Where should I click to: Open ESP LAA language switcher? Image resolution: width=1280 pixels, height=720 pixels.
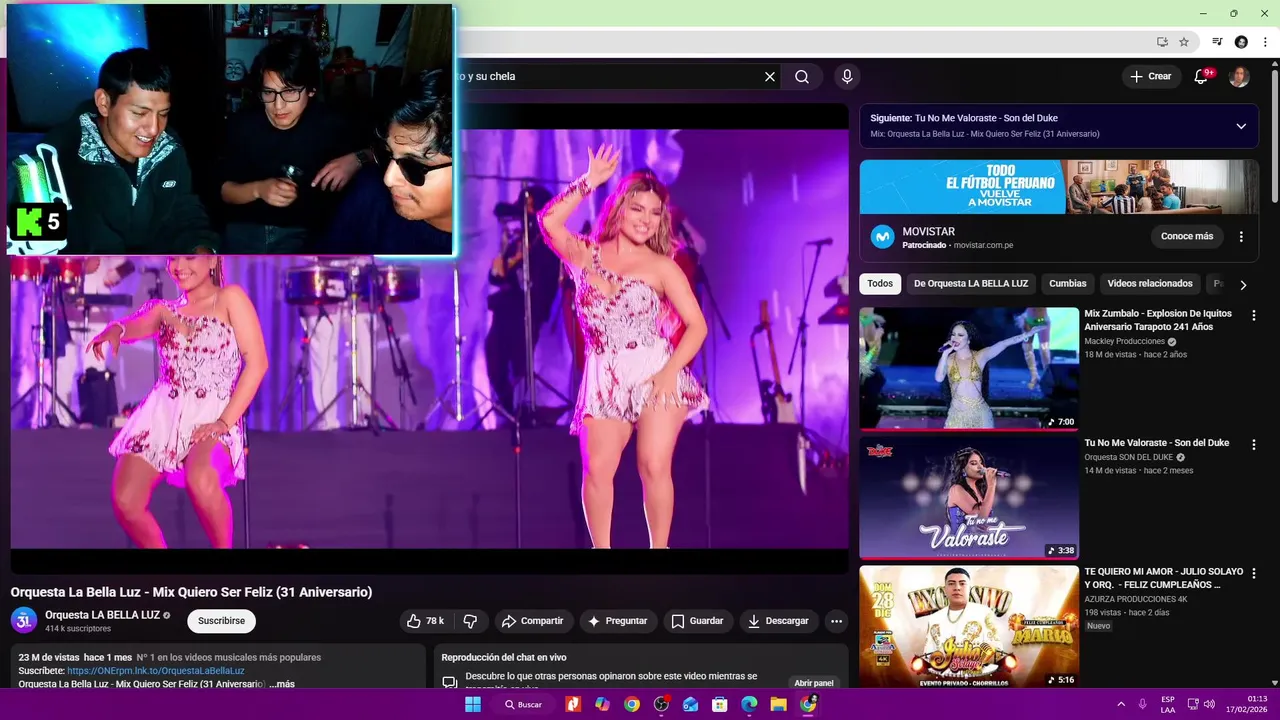[x=1168, y=704]
